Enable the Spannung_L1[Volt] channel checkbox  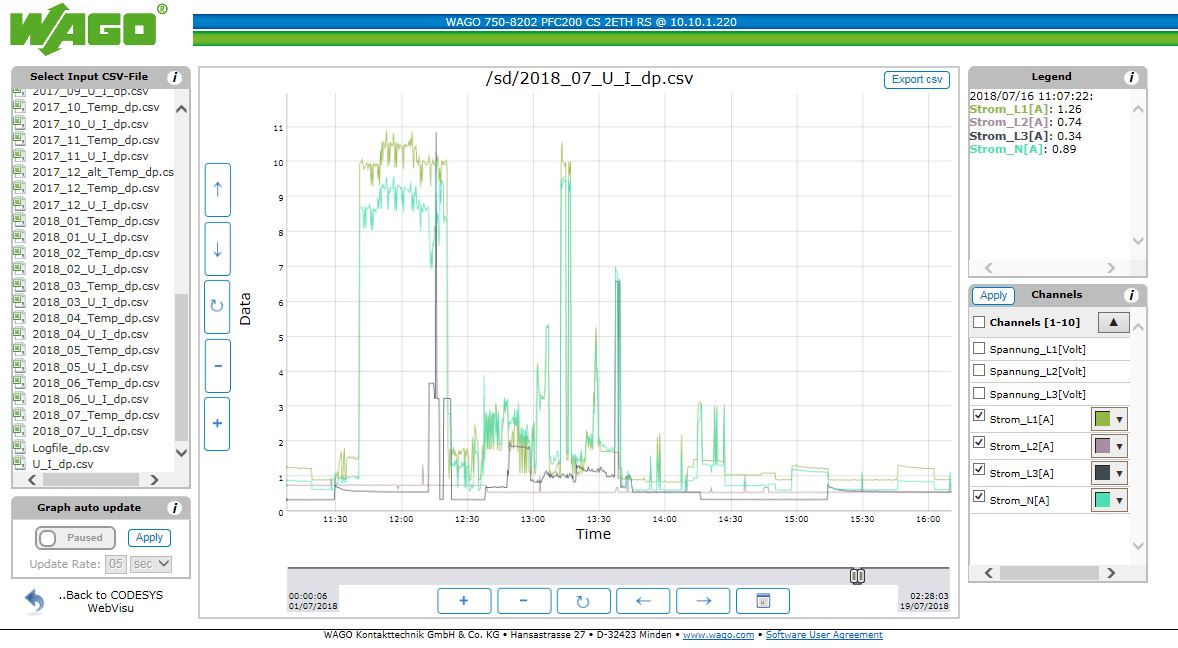(x=979, y=349)
